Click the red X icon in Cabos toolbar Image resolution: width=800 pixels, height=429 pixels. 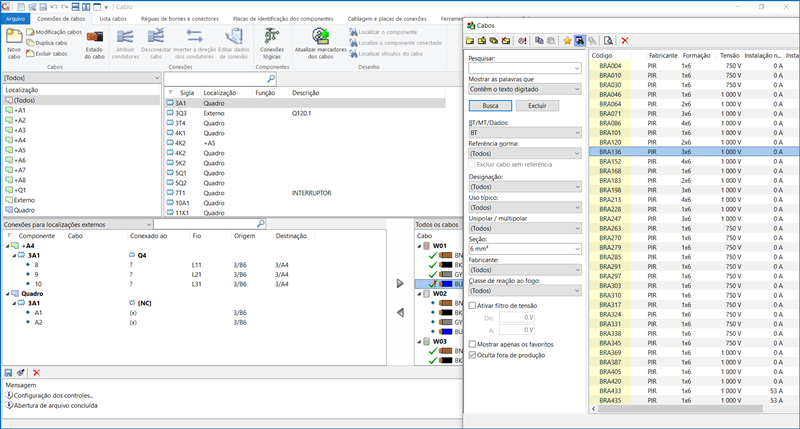coord(624,40)
